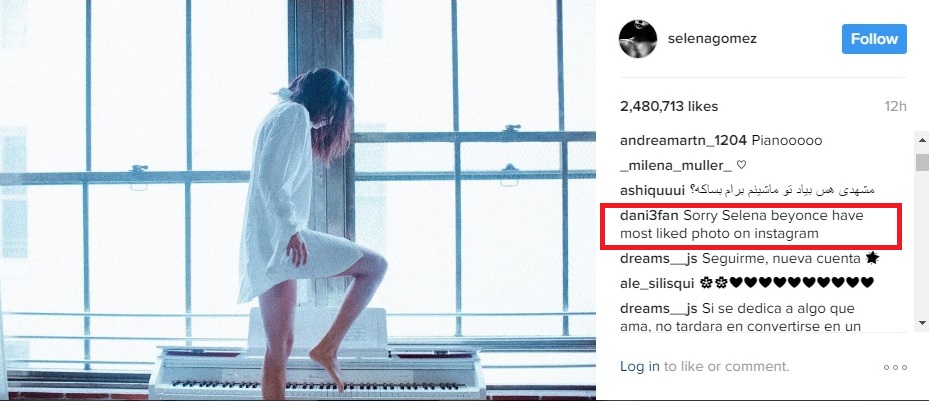Screen dimensions: 929x401
Task: Click the 12h post timestamp
Action: pos(895,107)
